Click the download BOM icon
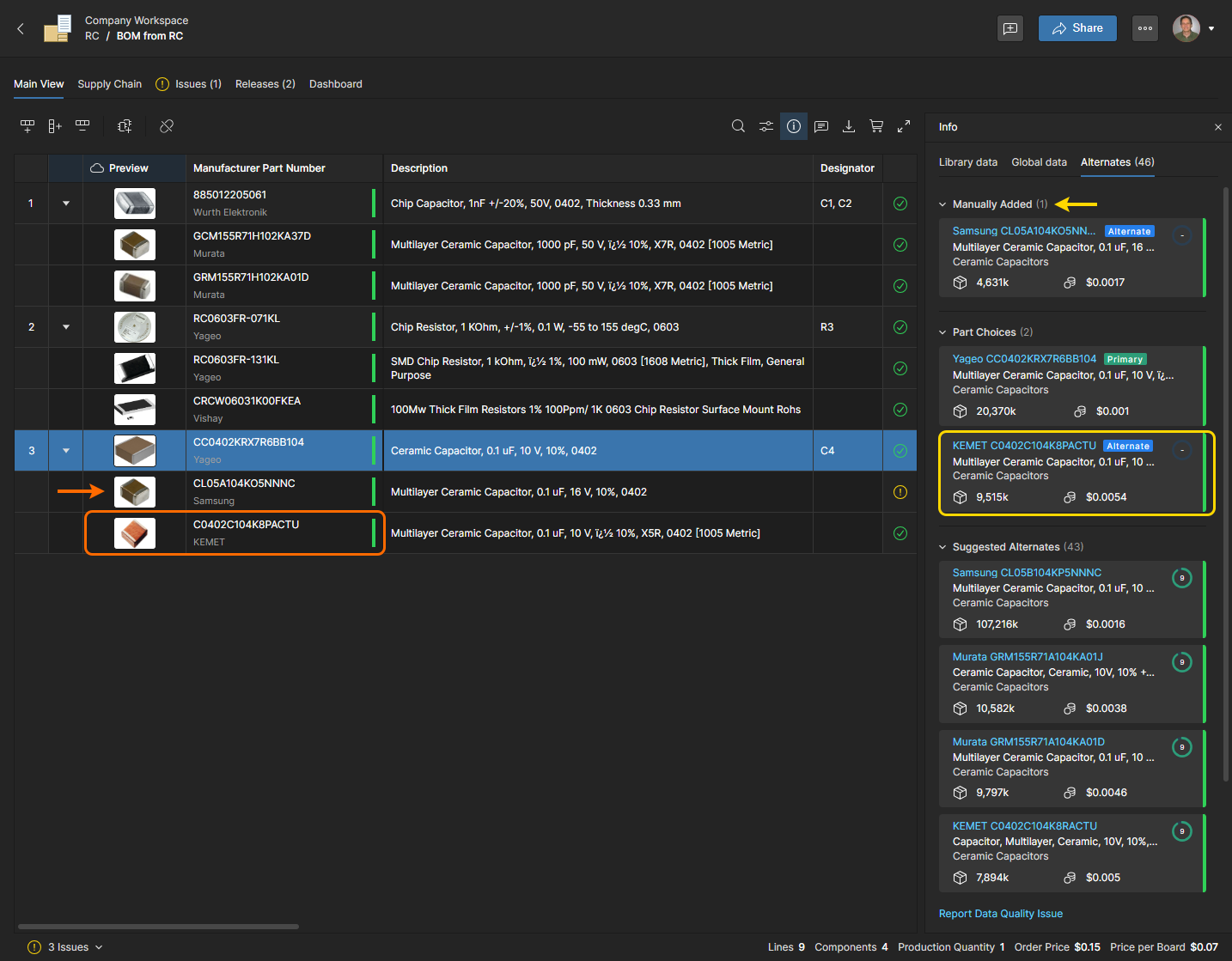The height and width of the screenshot is (961, 1232). [x=849, y=126]
